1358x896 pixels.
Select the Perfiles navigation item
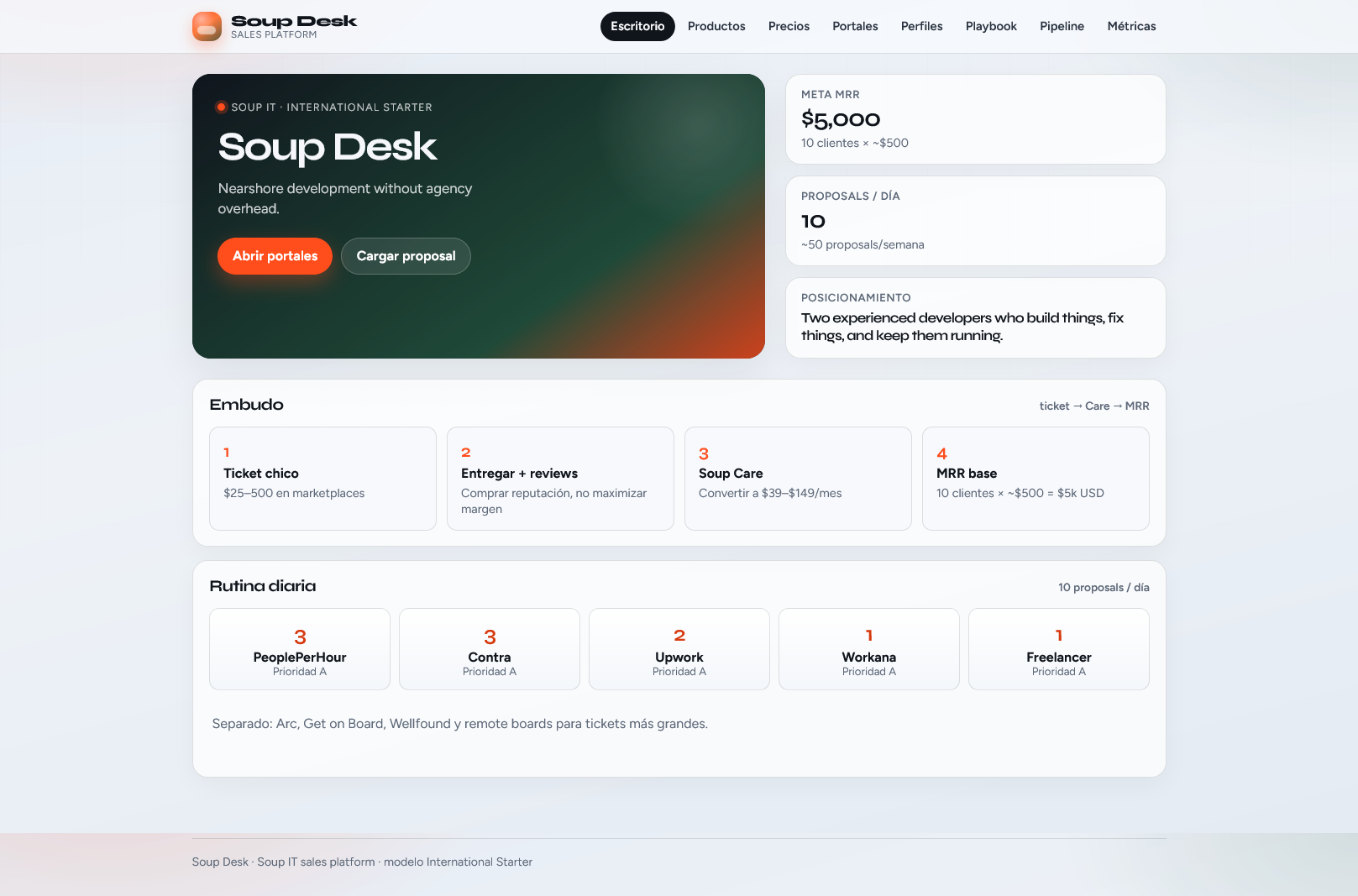pos(922,26)
